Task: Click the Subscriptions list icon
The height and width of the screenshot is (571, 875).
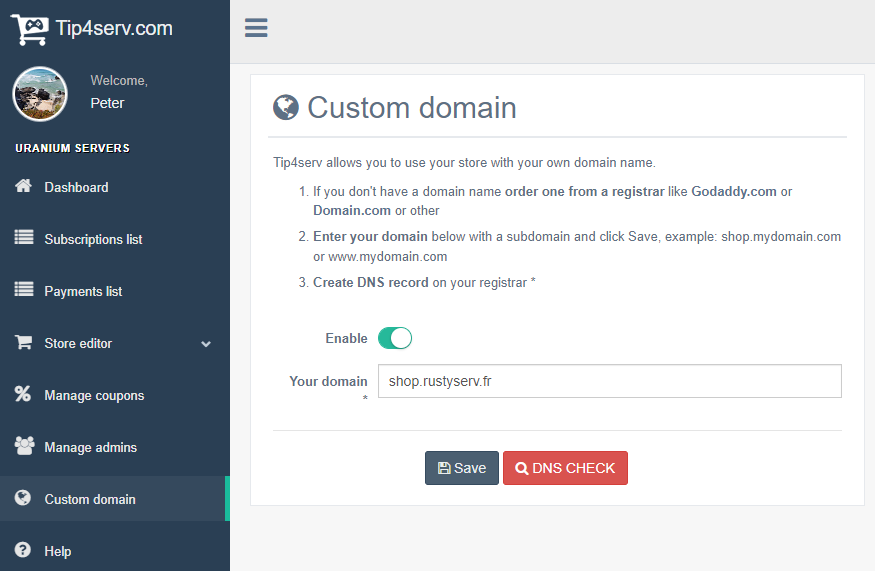Action: [x=23, y=239]
